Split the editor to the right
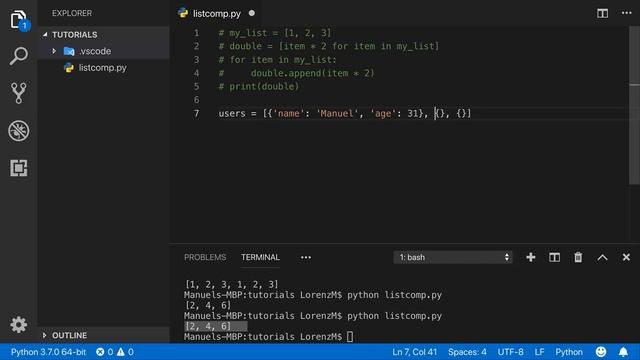 point(602,13)
